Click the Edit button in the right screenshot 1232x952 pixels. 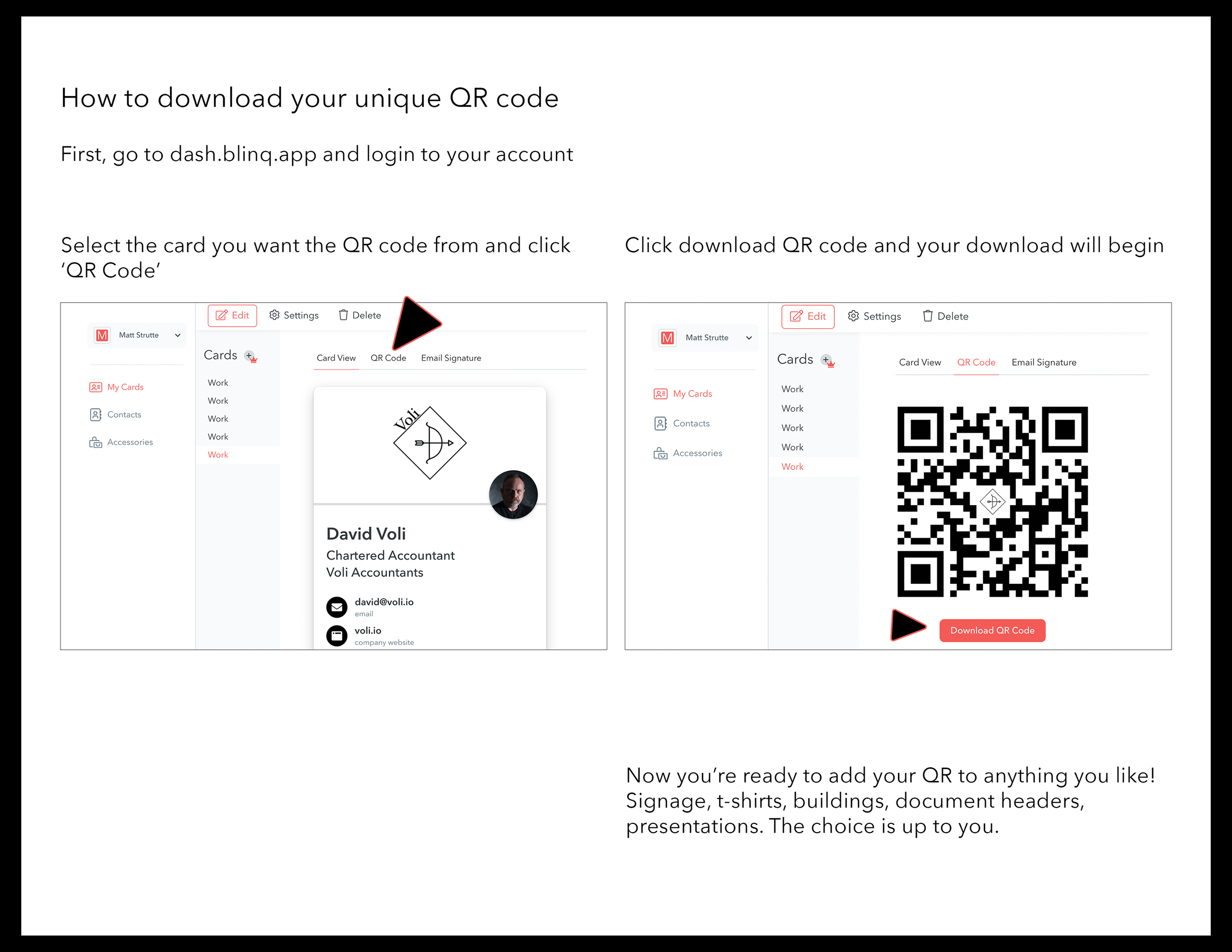click(808, 316)
